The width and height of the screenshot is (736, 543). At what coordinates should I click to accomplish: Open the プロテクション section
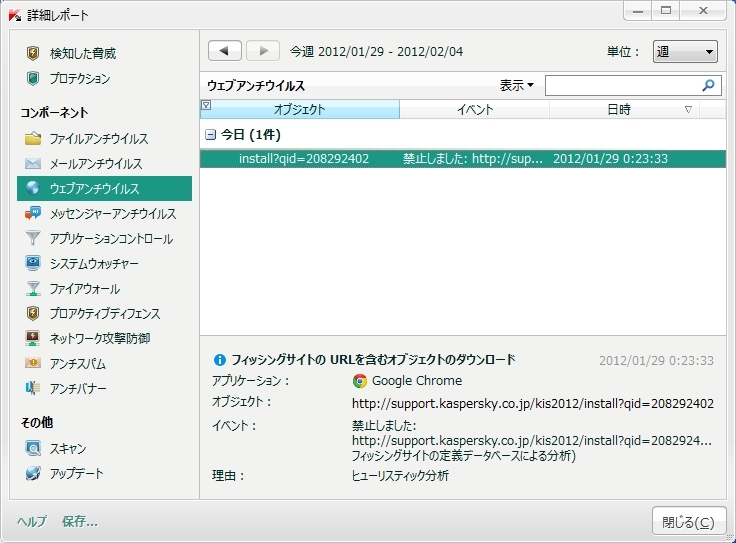(x=80, y=78)
